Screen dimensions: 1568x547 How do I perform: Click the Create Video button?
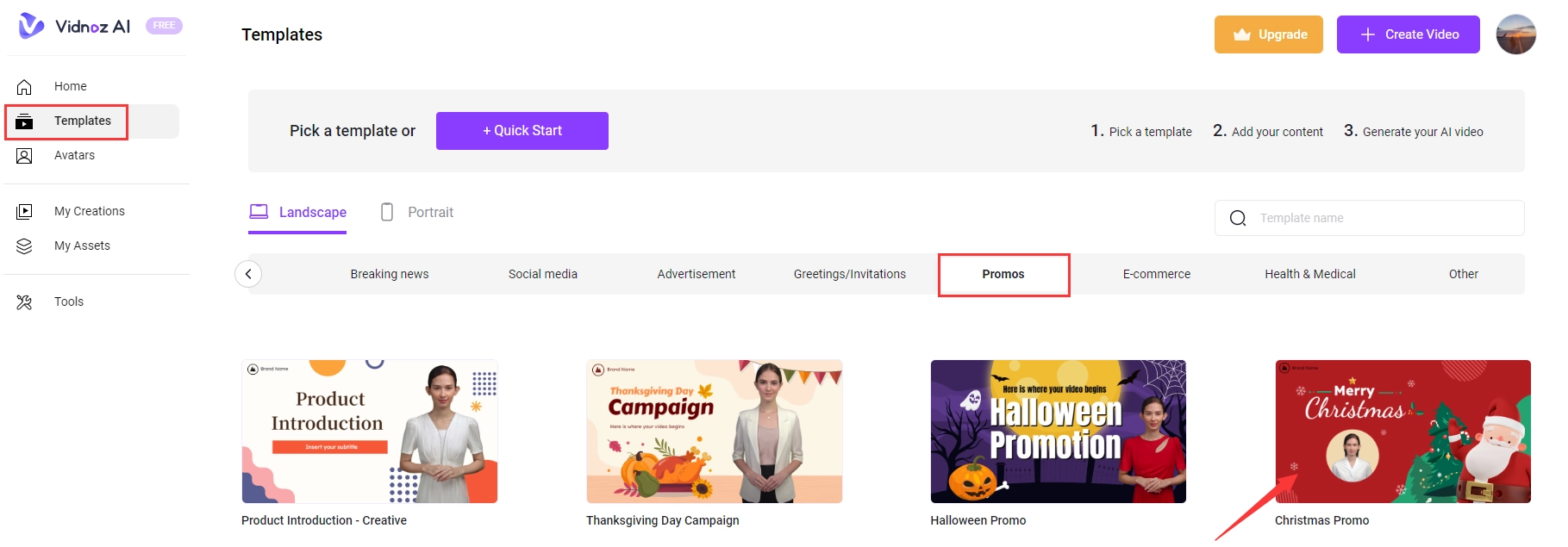click(x=1408, y=34)
